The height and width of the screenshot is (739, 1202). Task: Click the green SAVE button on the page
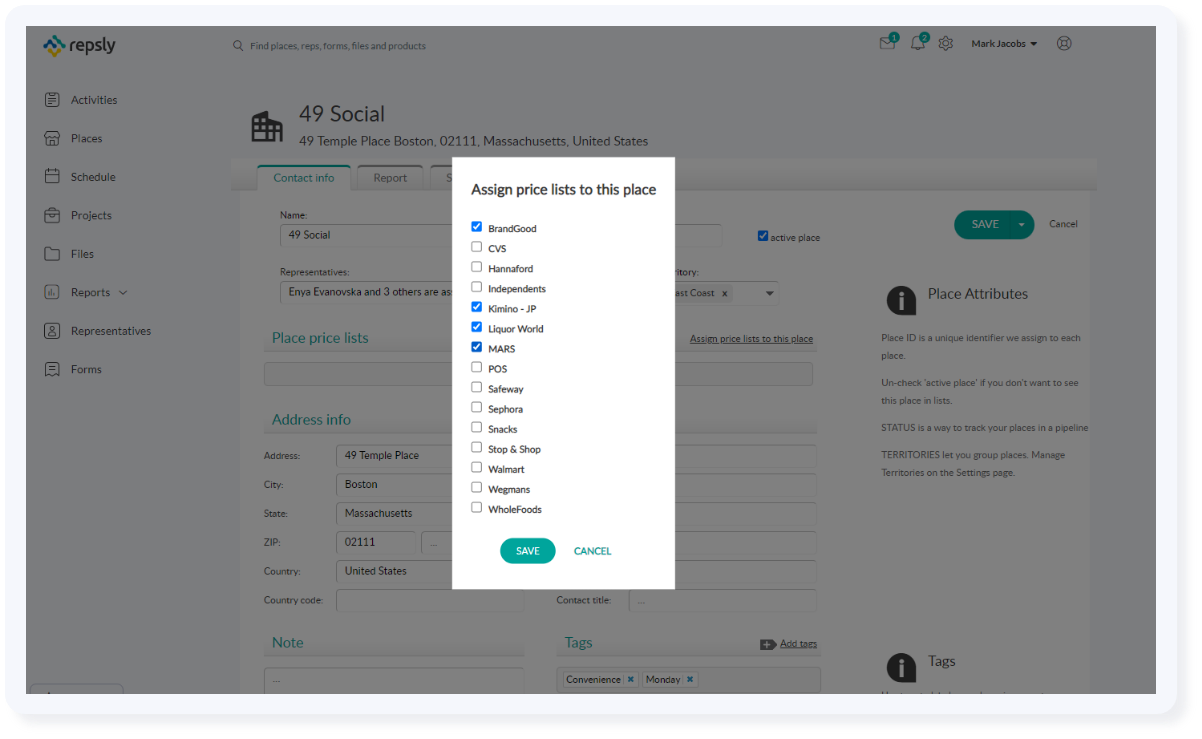(984, 225)
